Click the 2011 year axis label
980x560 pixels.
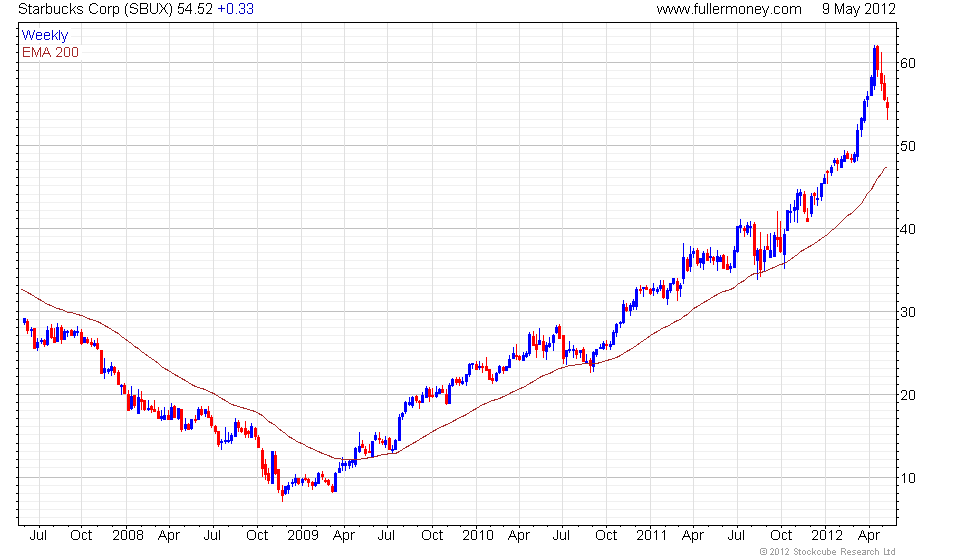pyautogui.click(x=652, y=536)
